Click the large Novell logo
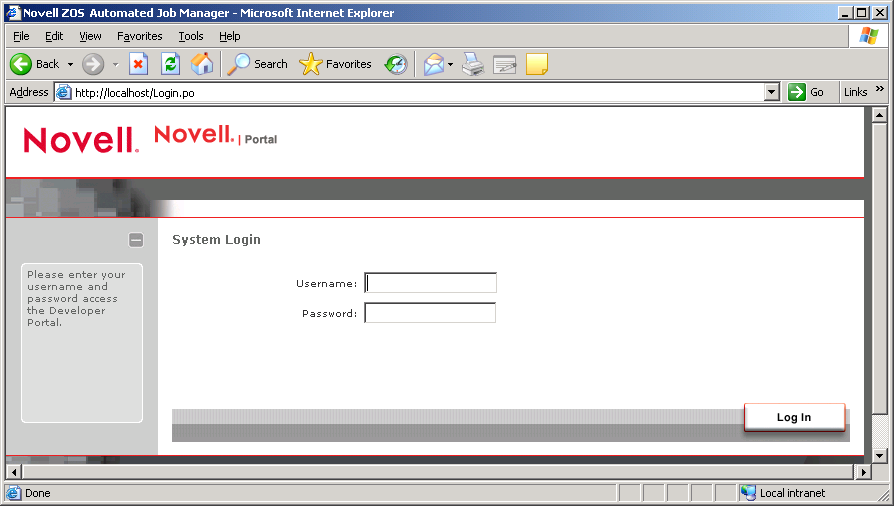Viewport: 894px width, 506px height. (x=81, y=140)
